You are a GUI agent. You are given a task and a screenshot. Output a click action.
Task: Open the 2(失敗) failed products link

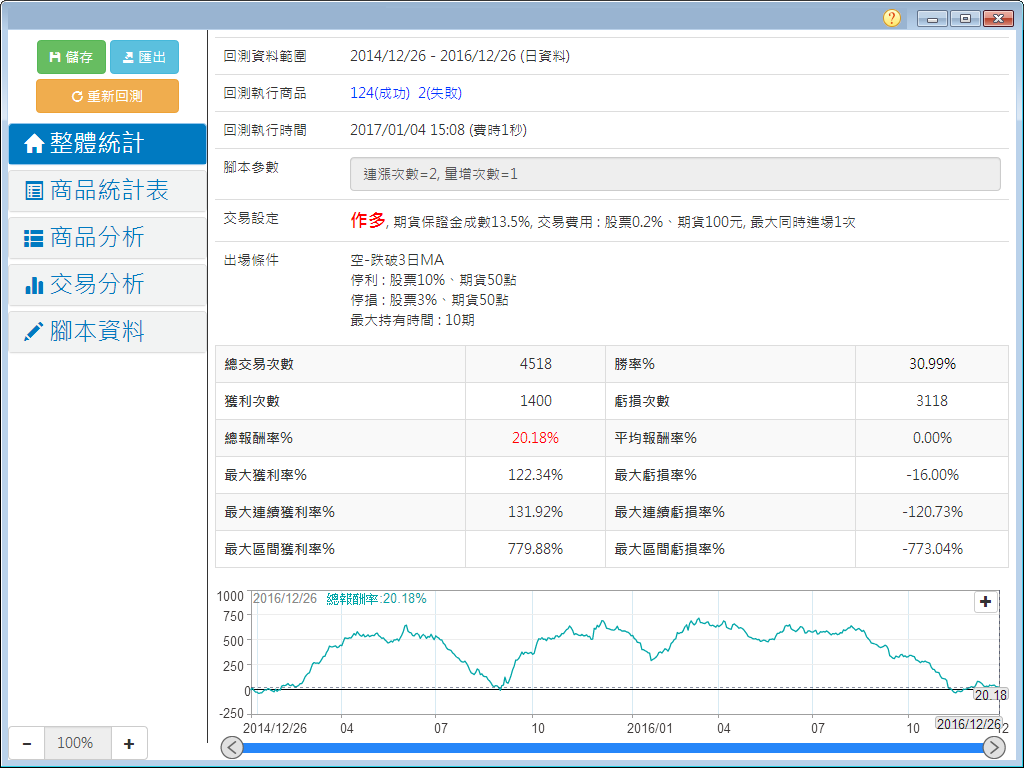(440, 93)
